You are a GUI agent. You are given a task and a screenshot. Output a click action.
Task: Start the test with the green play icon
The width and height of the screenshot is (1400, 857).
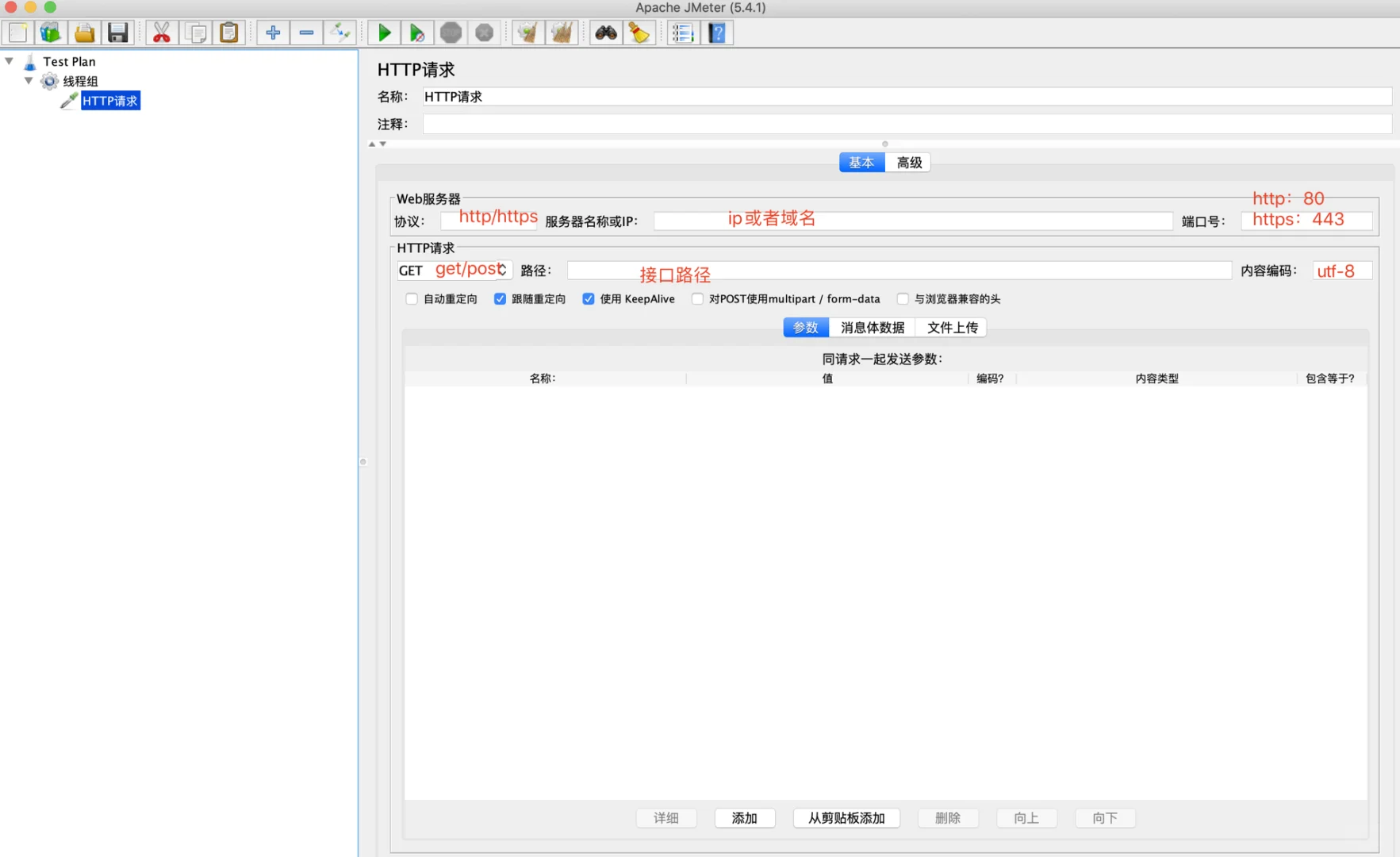[x=385, y=33]
